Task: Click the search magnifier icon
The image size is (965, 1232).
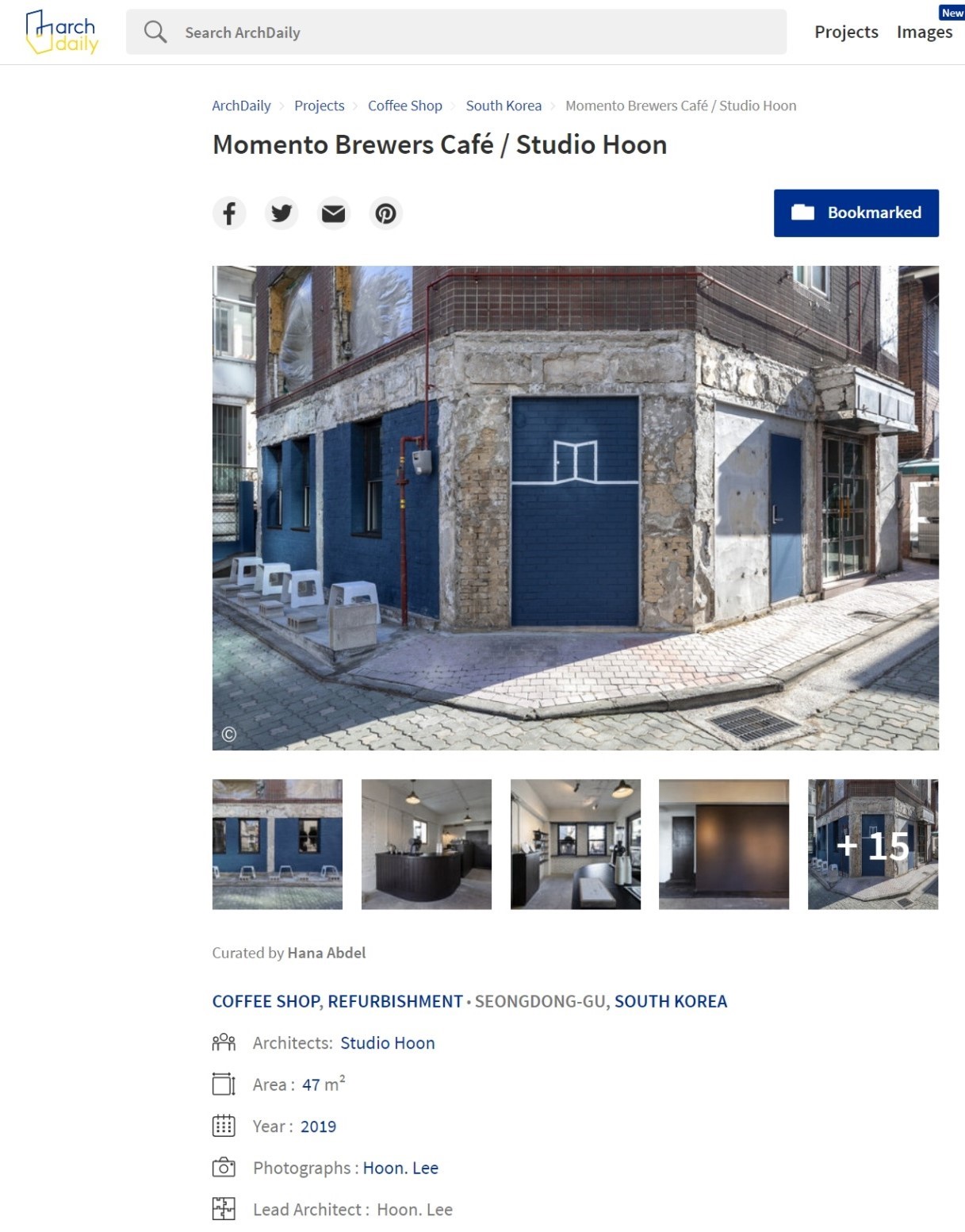Action: click(x=155, y=32)
